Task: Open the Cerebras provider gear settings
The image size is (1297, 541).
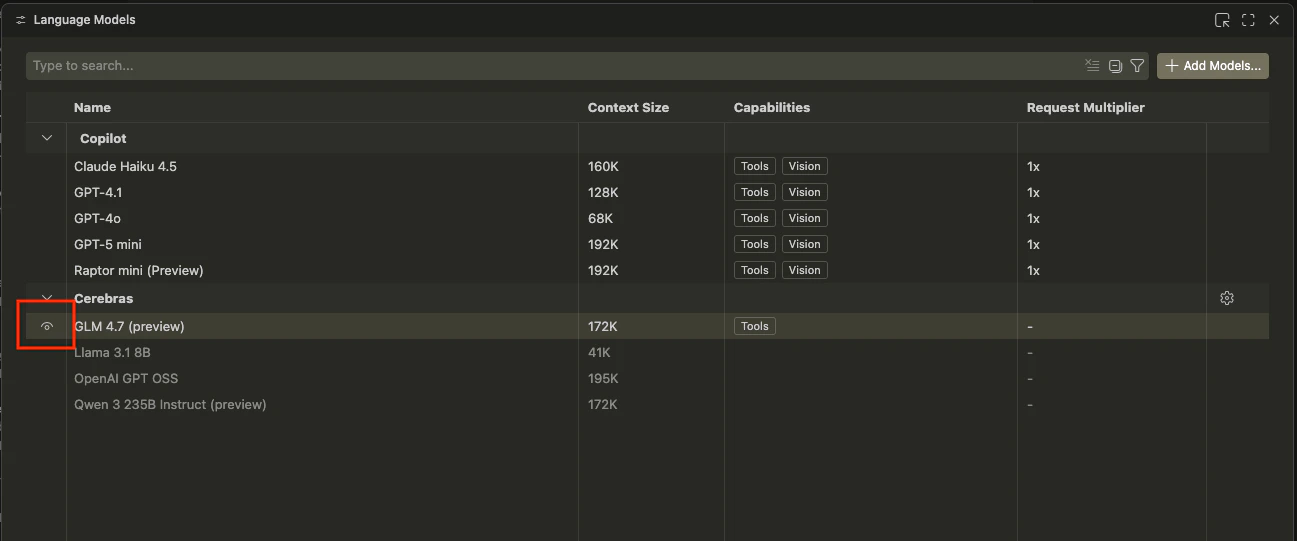Action: click(1227, 298)
